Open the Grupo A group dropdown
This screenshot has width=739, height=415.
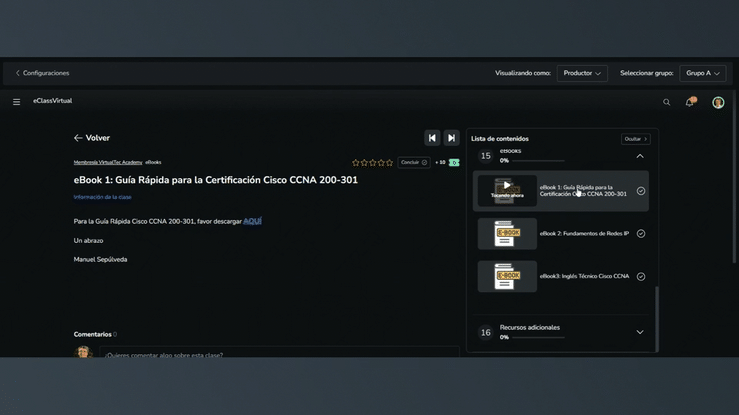[x=702, y=73]
